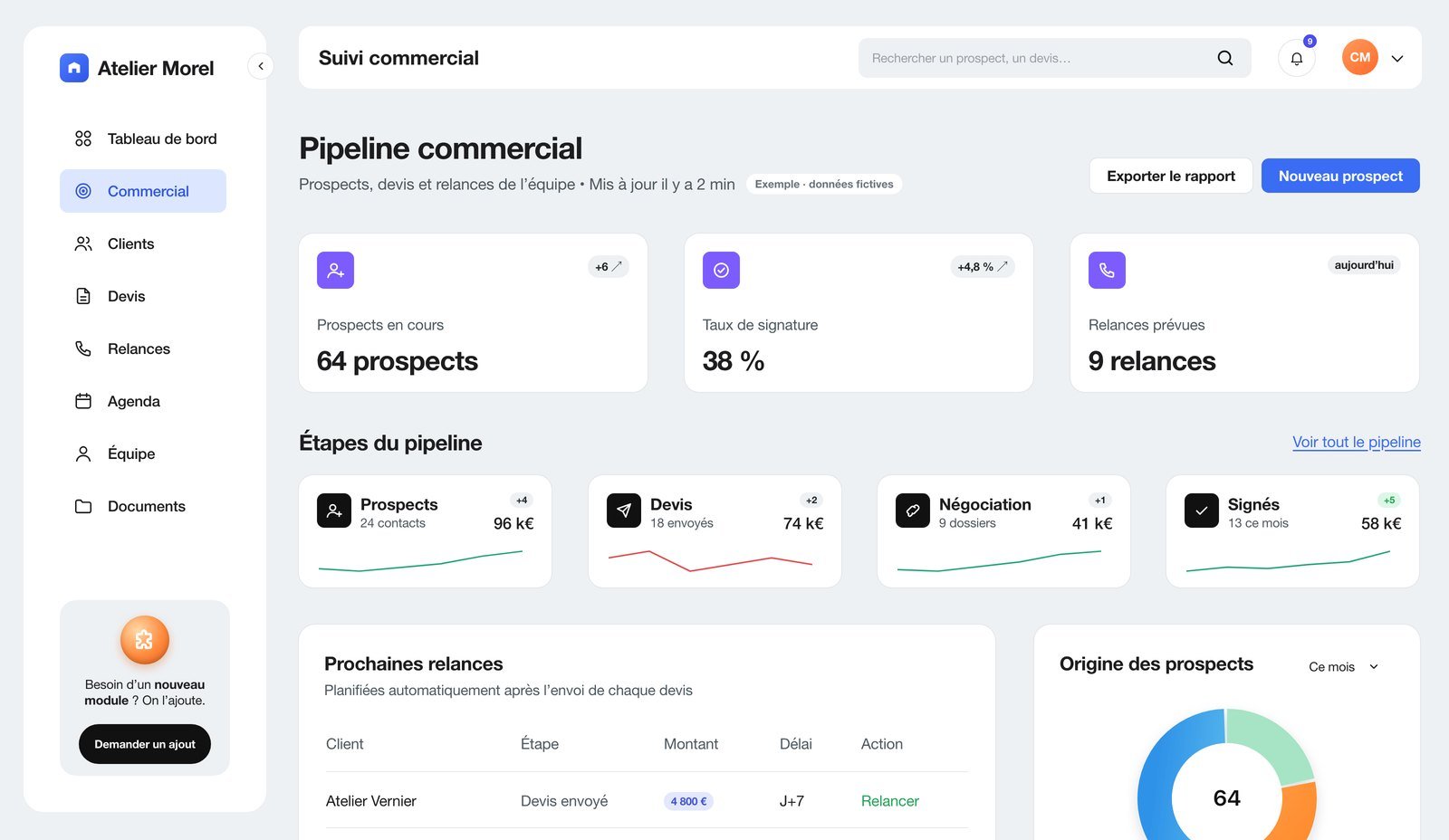Click the Agenda calendar icon
The width and height of the screenshot is (1449, 840).
pos(83,401)
